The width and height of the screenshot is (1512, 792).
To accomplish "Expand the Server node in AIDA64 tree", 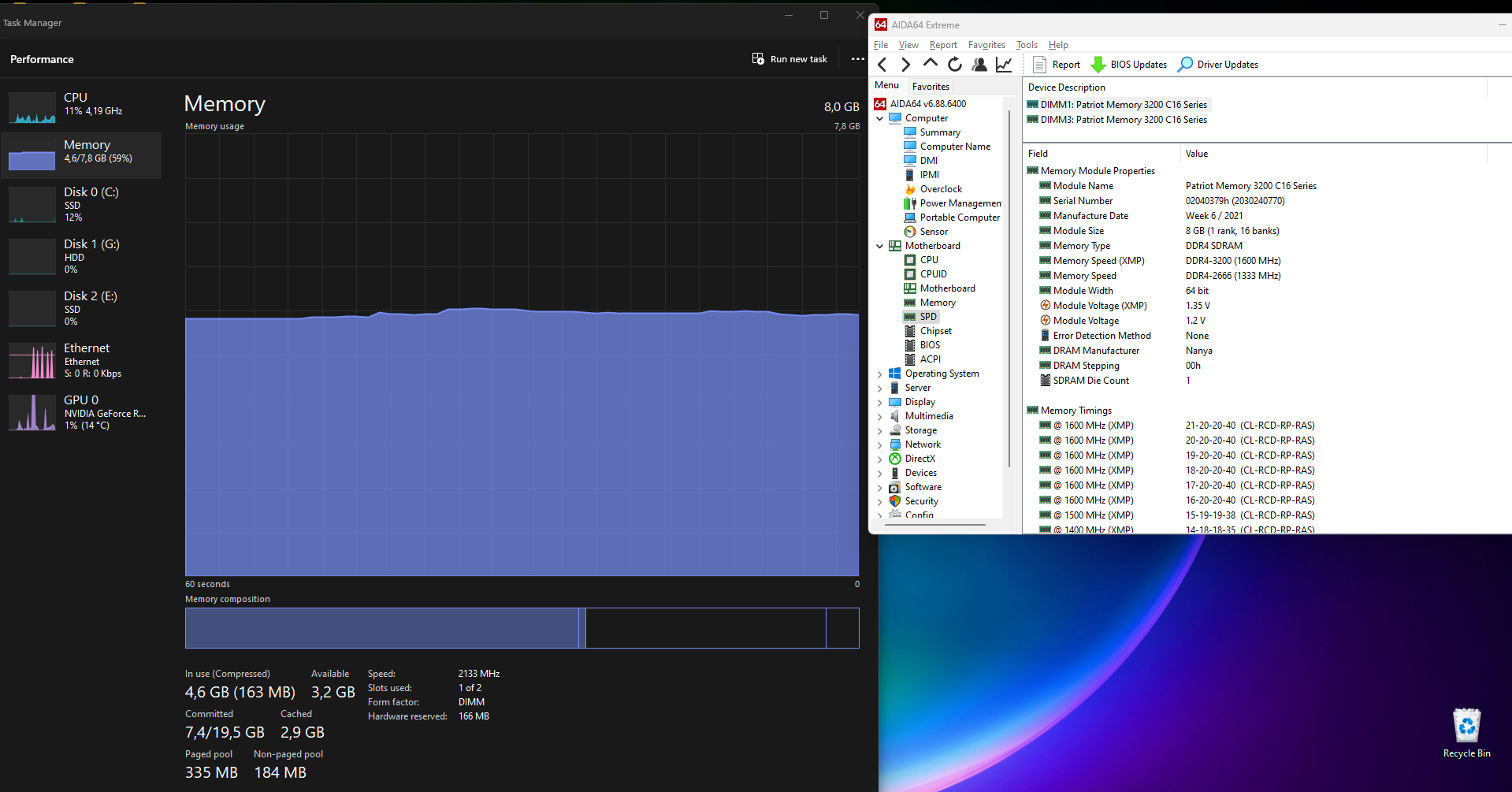I will 880,388.
